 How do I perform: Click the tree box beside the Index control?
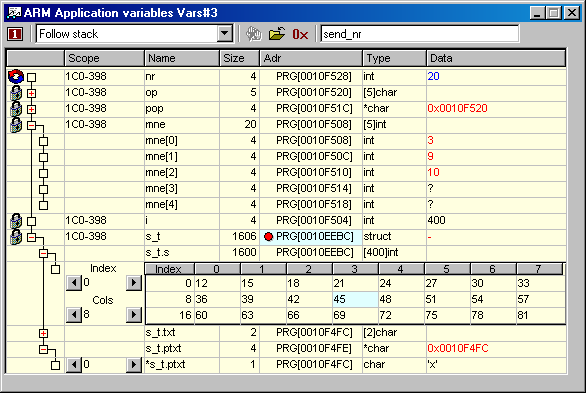click(x=55, y=269)
